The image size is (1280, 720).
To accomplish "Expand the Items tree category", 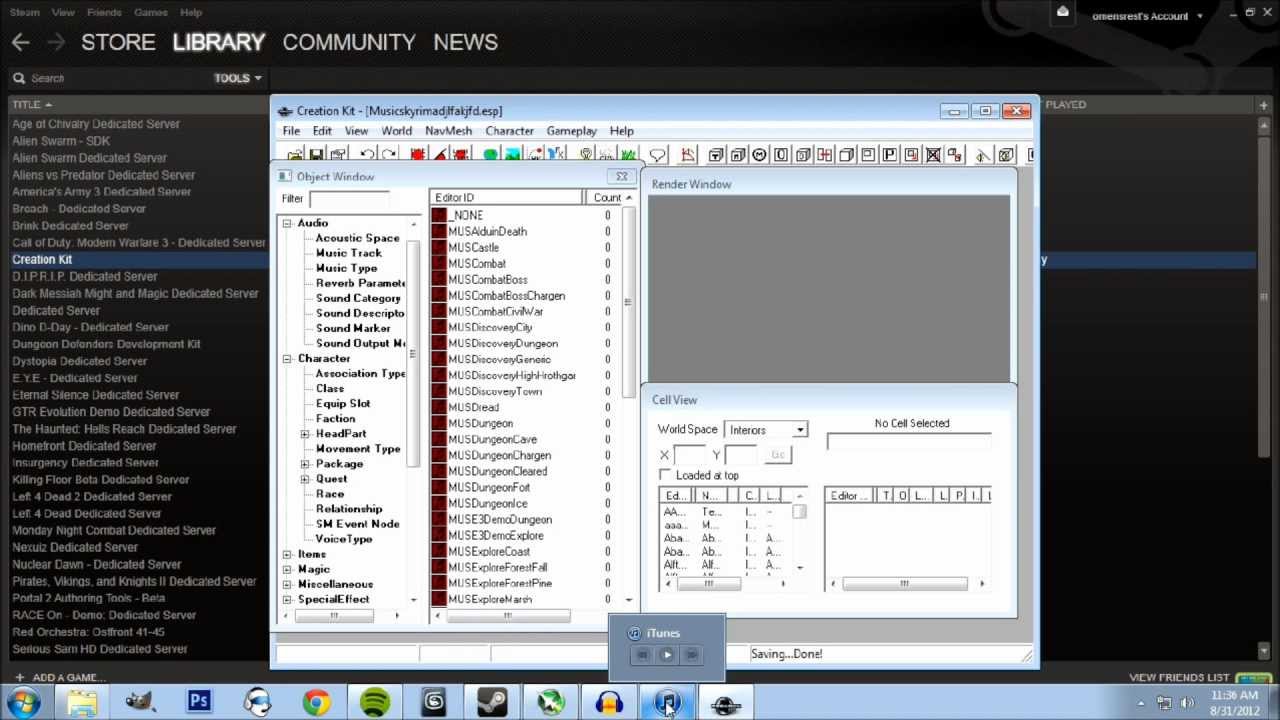I will pyautogui.click(x=288, y=554).
